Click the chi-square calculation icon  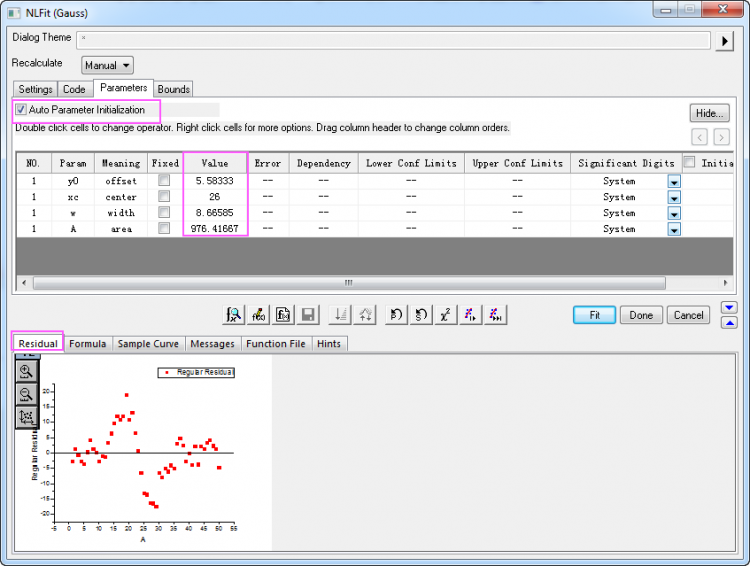445,315
